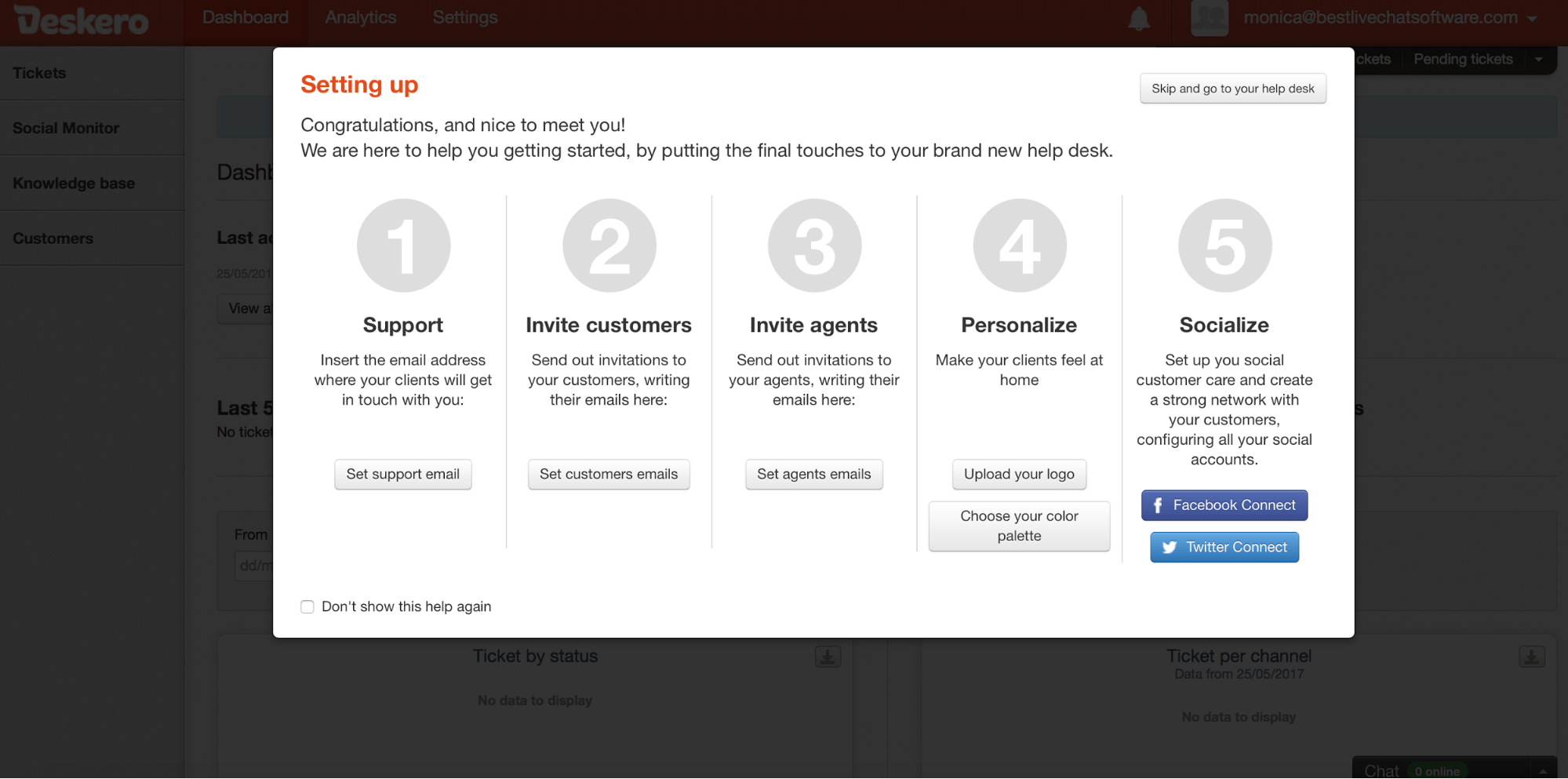Viewport: 1568px width, 779px height.
Task: Click the number 4 Personalize circle
Action: point(1020,246)
